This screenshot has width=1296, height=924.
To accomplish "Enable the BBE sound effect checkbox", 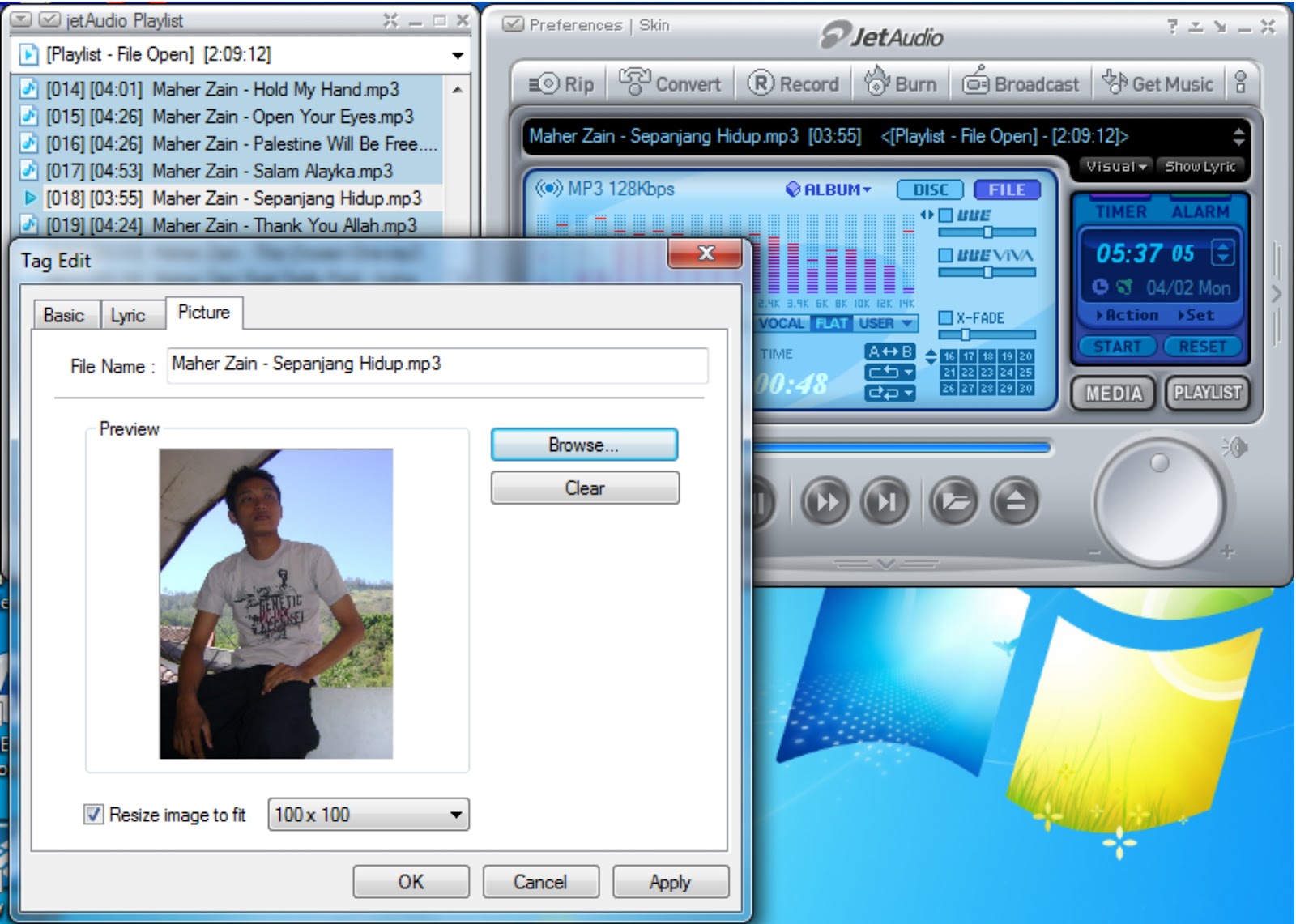I will (x=945, y=215).
